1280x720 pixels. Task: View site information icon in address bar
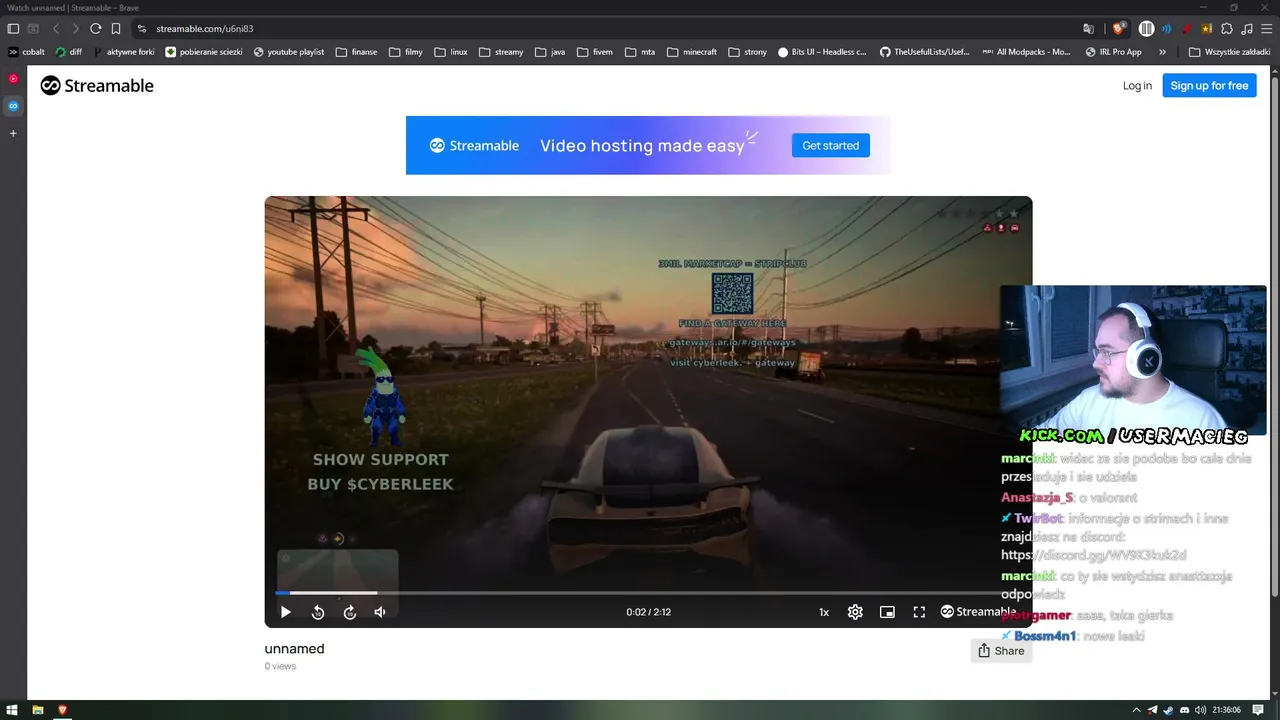(x=141, y=29)
